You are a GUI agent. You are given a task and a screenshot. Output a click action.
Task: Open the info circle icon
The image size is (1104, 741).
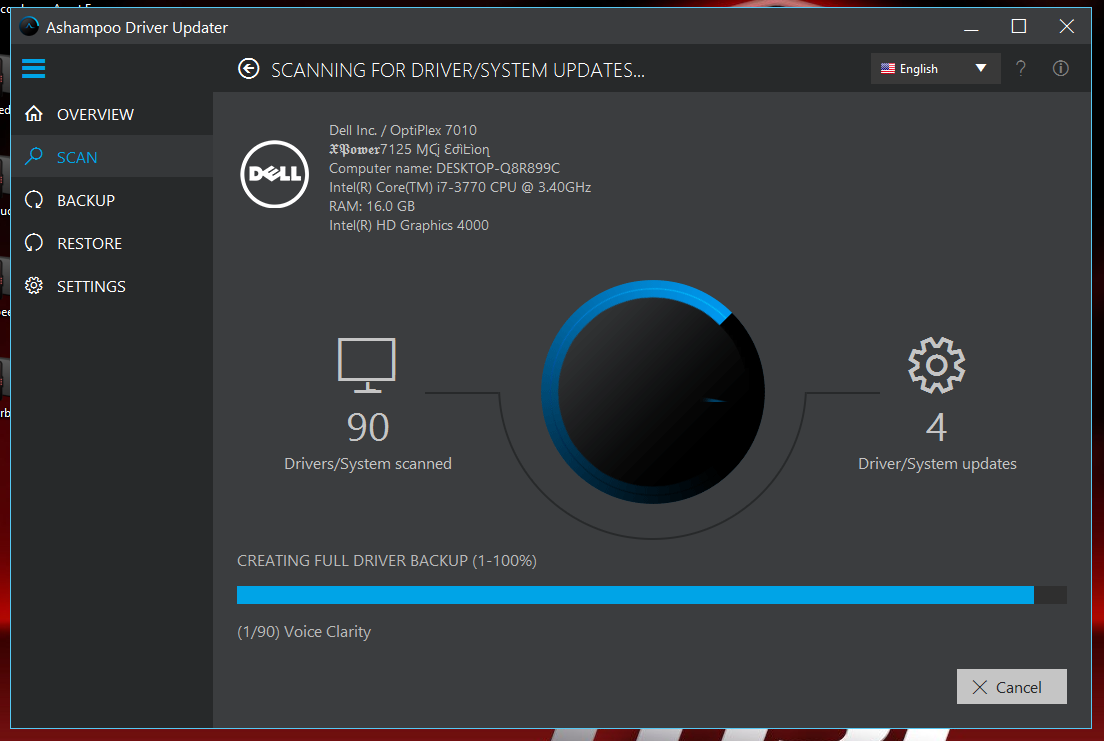(1060, 68)
